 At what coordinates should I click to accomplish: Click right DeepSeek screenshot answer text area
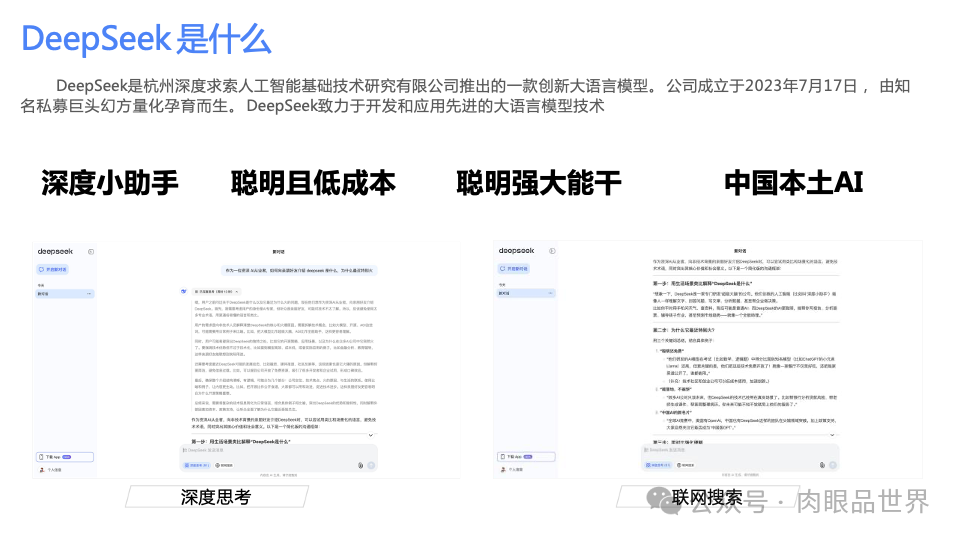745,349
